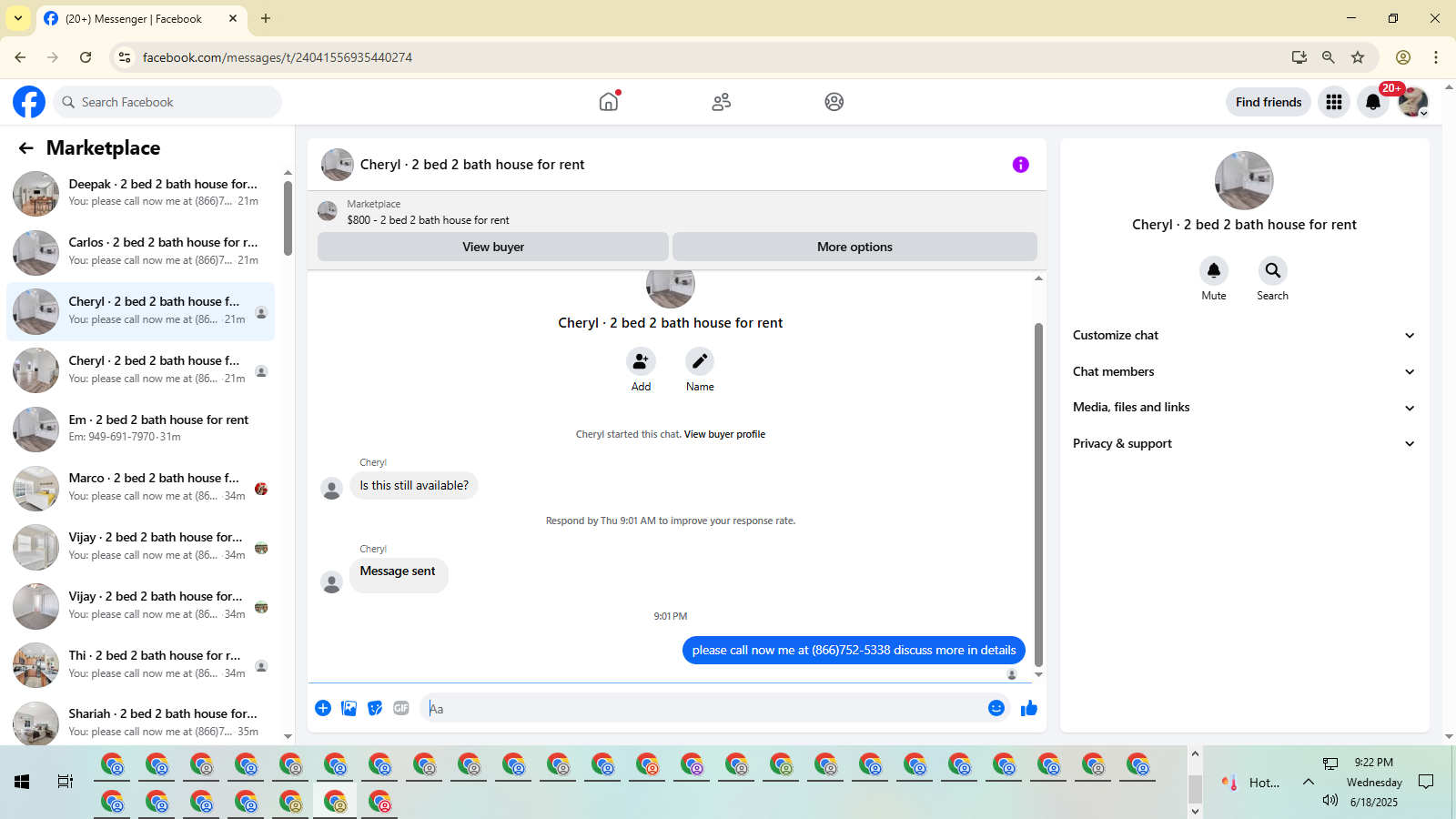Click the chat messages scrollbar
Image resolution: width=1456 pixels, height=819 pixels.
(1038, 496)
